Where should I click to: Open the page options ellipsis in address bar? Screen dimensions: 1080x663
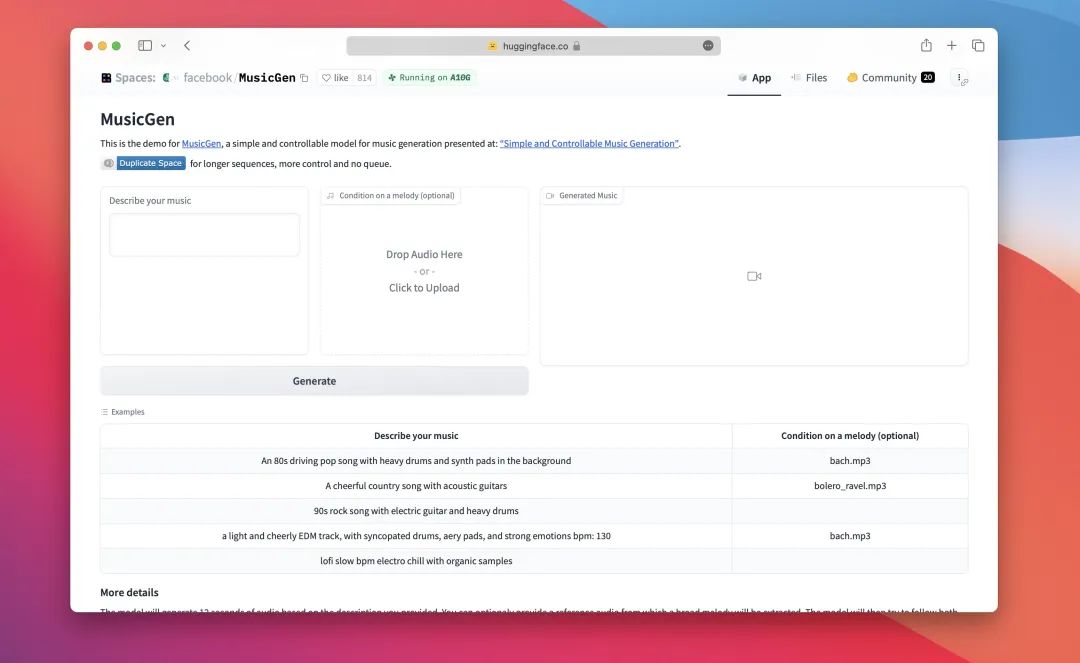tap(707, 45)
